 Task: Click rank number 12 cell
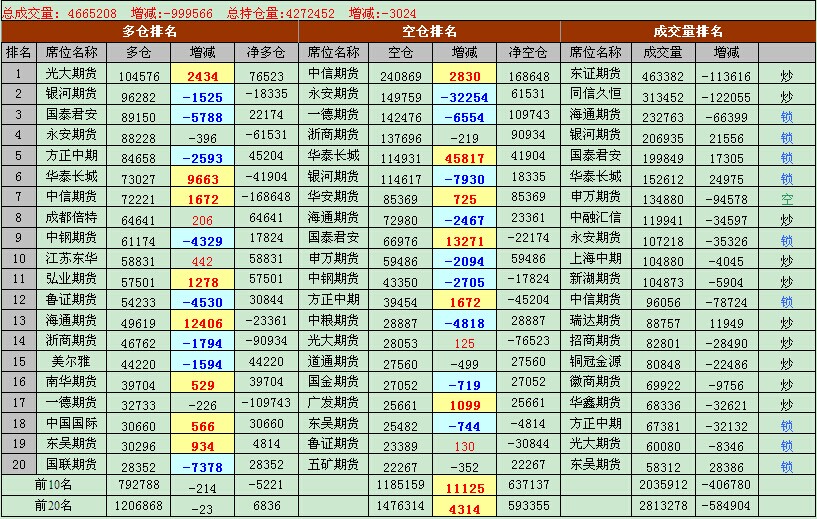tap(18, 300)
